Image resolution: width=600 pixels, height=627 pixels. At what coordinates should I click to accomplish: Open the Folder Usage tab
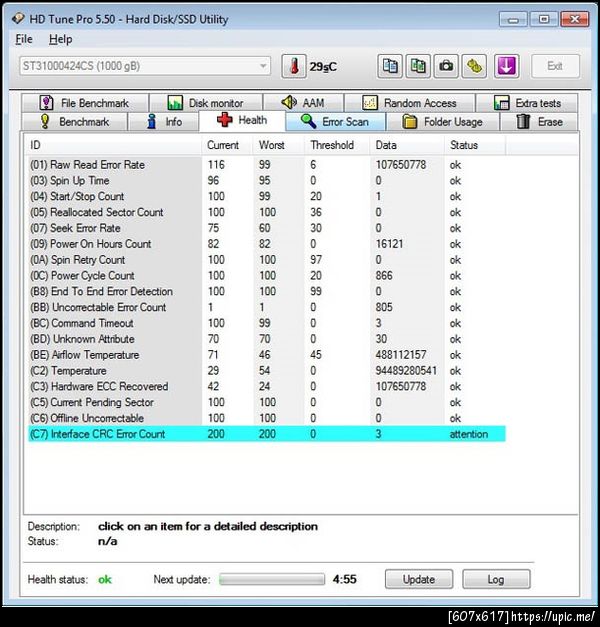click(442, 122)
